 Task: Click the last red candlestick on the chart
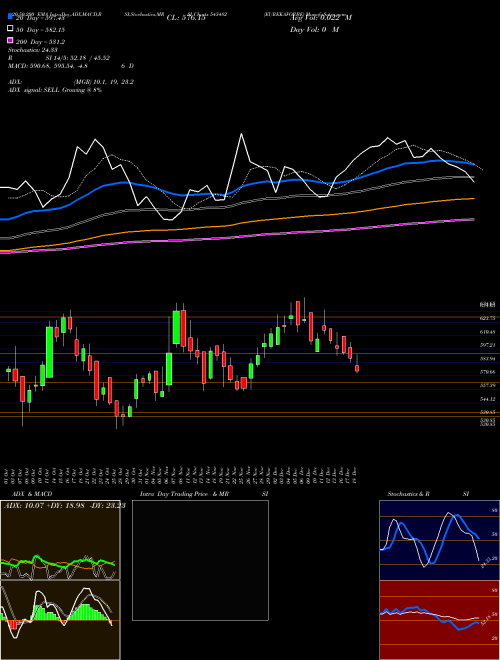point(357,368)
